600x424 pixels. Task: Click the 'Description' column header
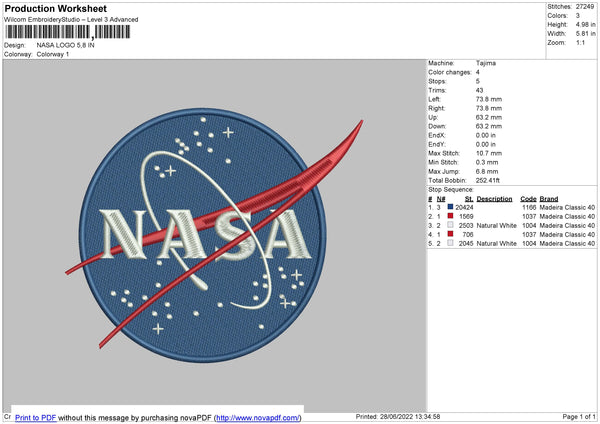tap(494, 199)
